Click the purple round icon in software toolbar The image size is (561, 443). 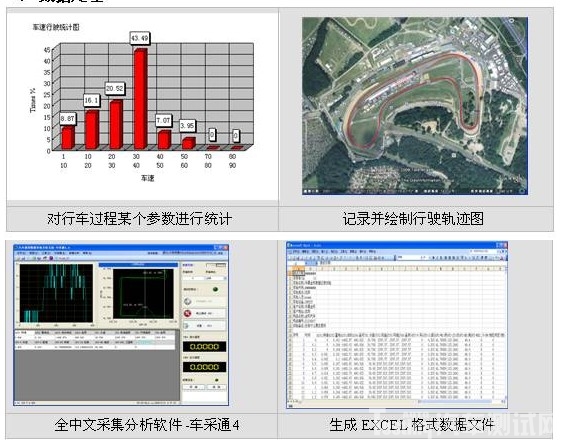click(51, 258)
